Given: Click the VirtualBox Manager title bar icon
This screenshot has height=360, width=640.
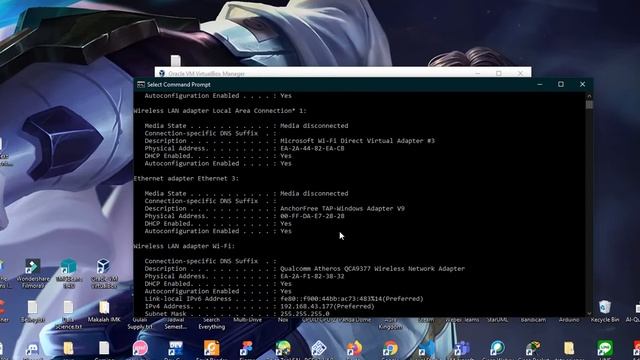Looking at the screenshot, I should (162, 73).
